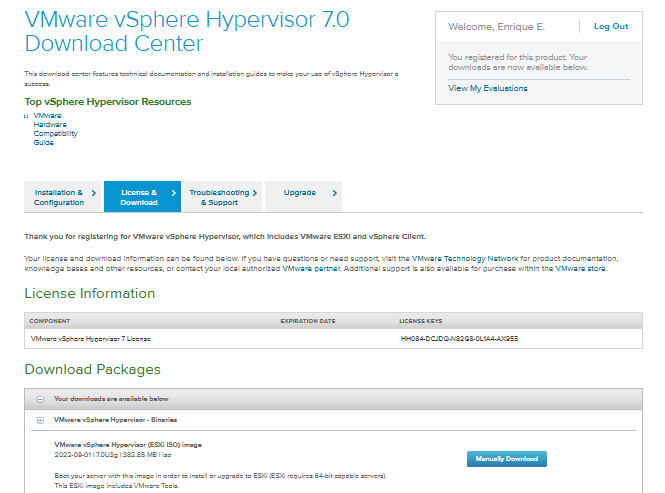Image resolution: width=665 pixels, height=493 pixels.
Task: Click the '2022-09-01 | 7.0U3g' file details
Action: [113, 455]
